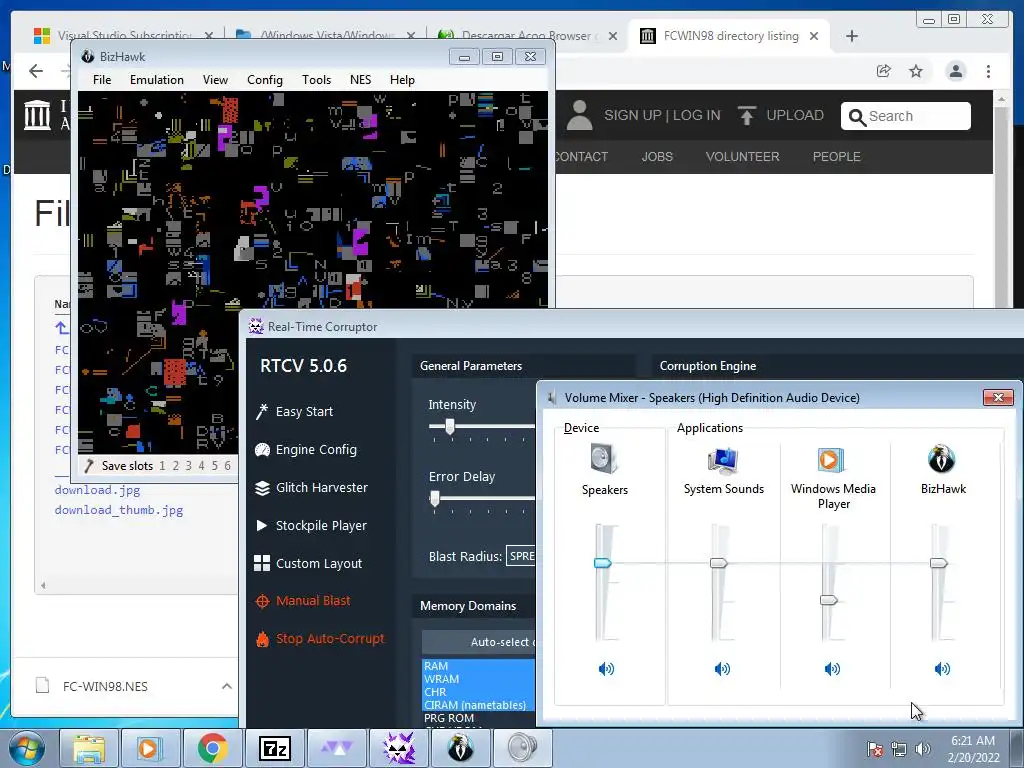Mute Windows Media Player in Volume Mixer
The image size is (1024, 768).
[832, 668]
